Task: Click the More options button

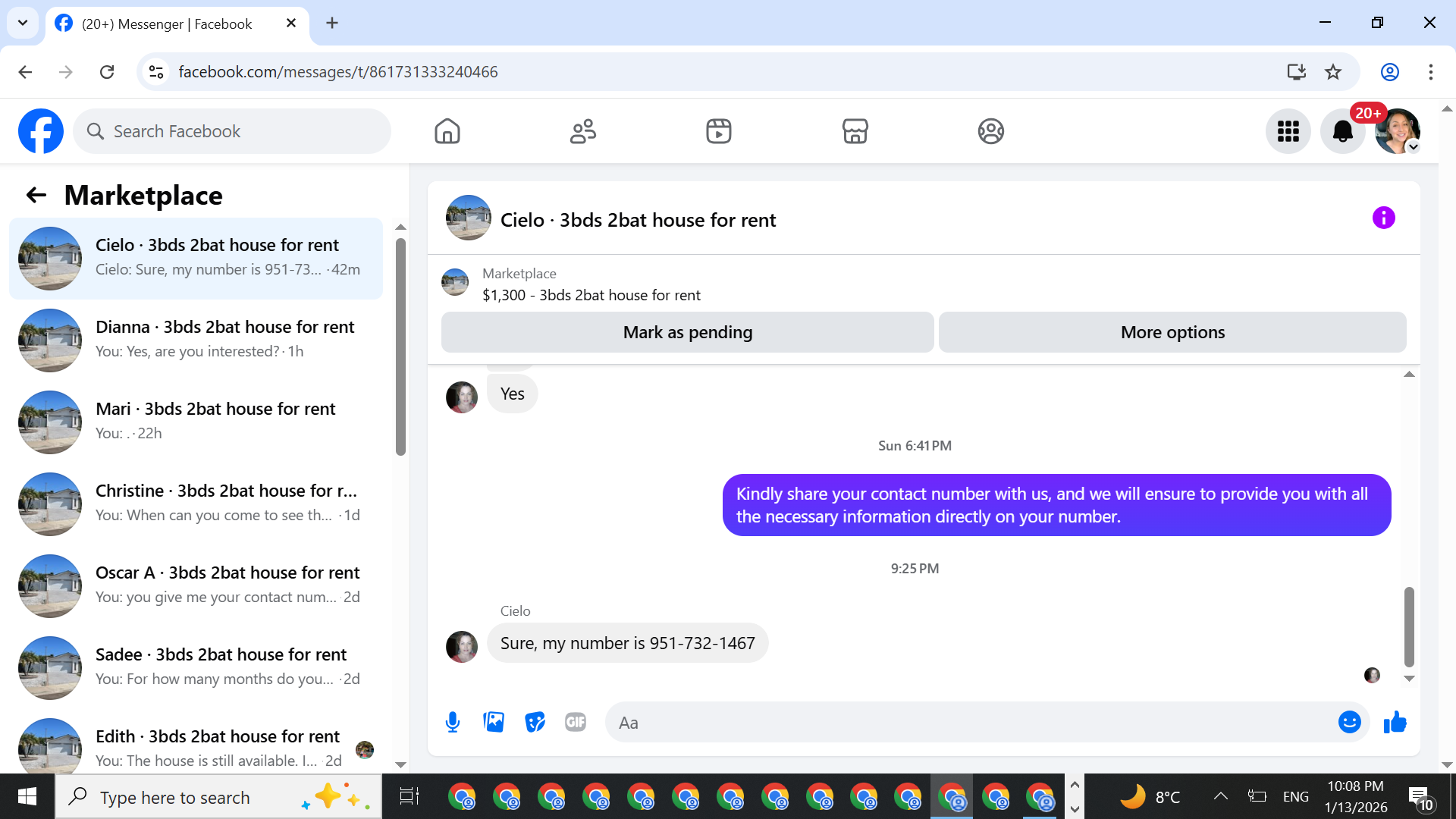Action: point(1172,332)
